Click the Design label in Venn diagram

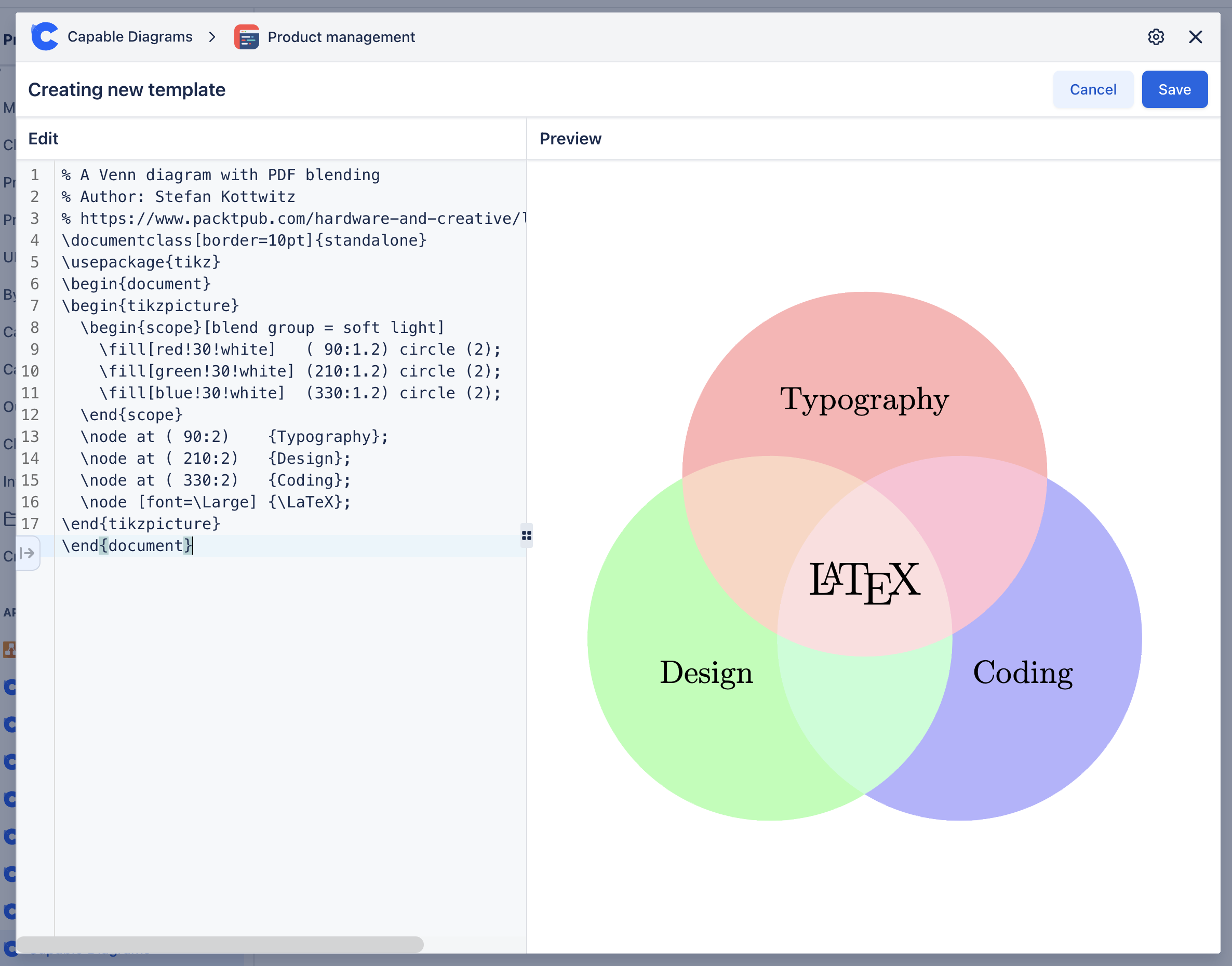[x=706, y=673]
